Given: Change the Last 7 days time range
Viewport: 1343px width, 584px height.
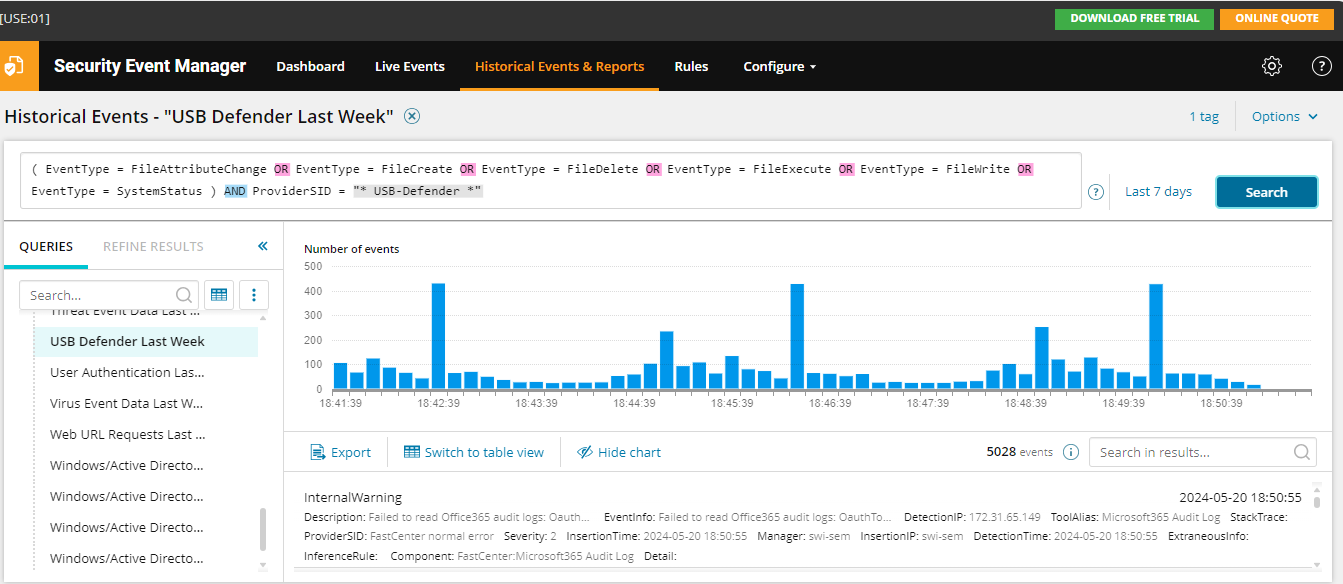Looking at the screenshot, I should click(x=1158, y=192).
